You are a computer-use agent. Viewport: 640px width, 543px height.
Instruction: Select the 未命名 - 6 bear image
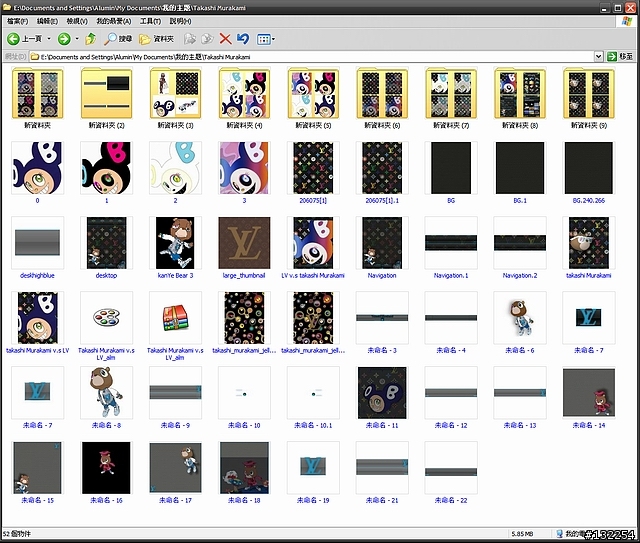coord(520,318)
